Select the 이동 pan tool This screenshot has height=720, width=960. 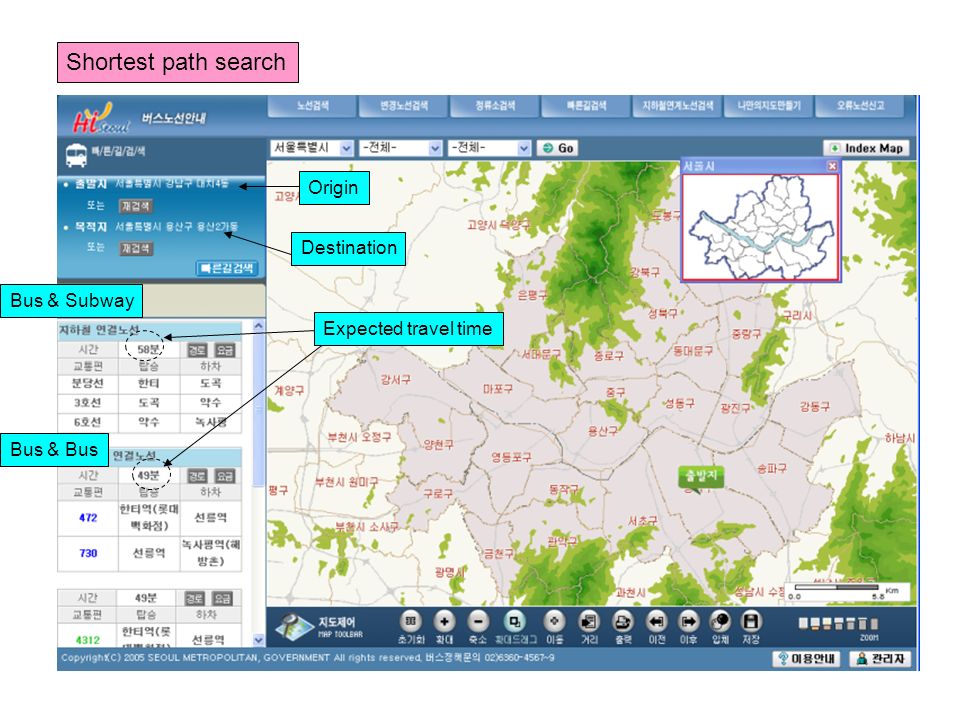(554, 621)
